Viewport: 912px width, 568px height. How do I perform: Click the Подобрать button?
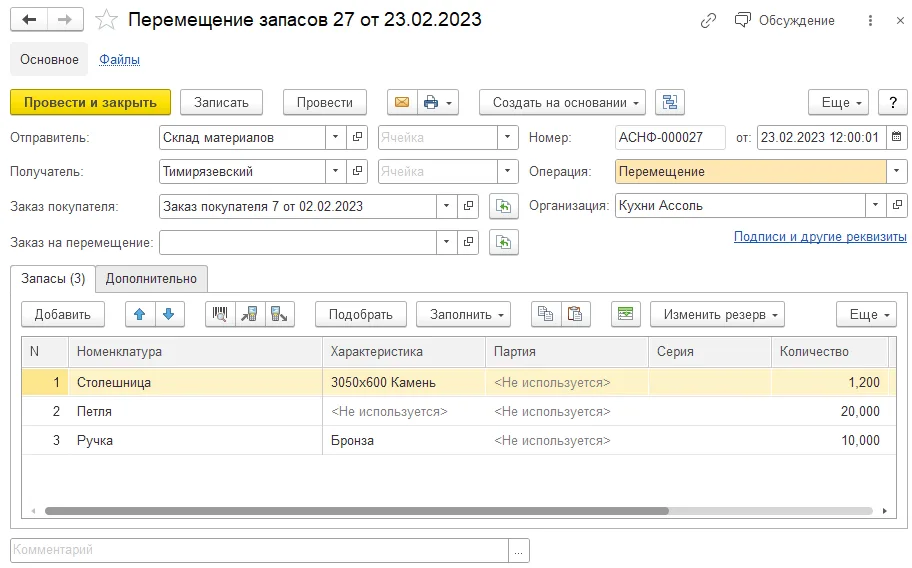coord(361,314)
